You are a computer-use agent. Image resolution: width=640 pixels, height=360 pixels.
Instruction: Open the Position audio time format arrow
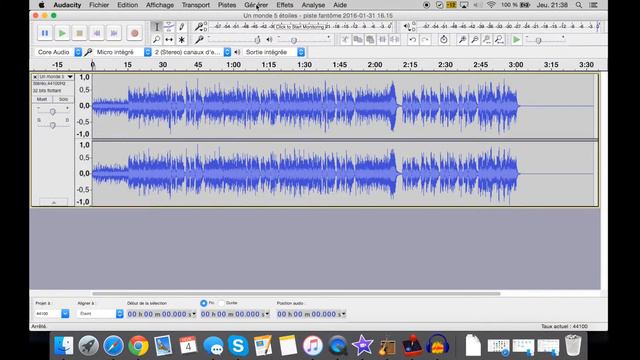[344, 314]
